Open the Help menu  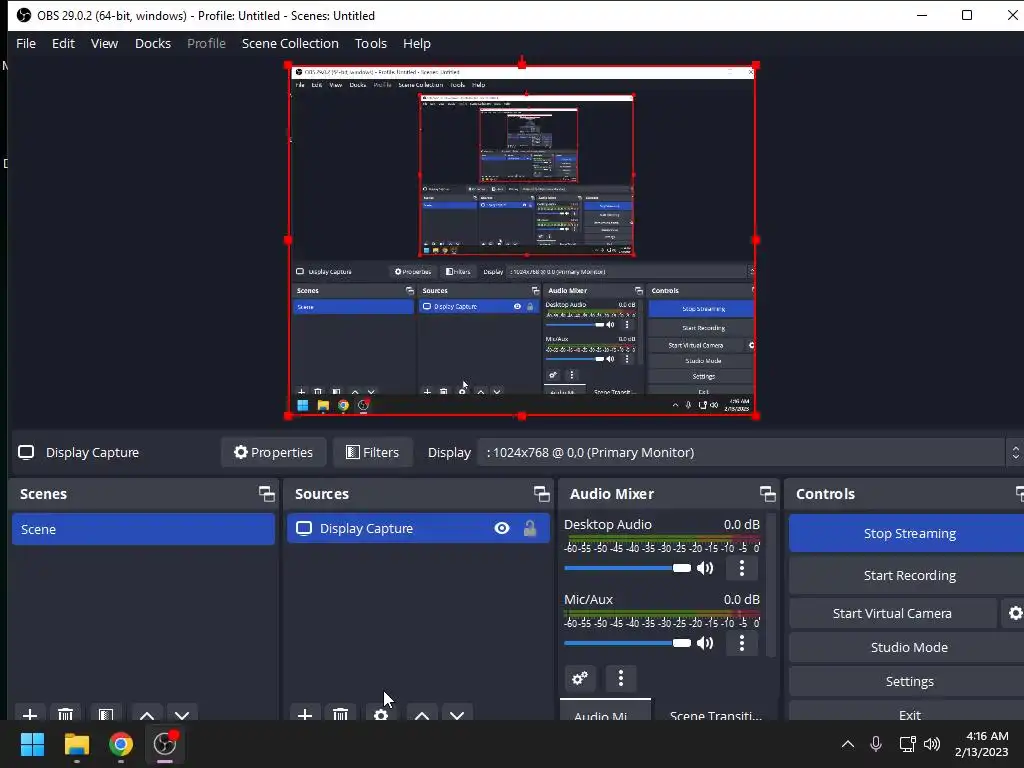click(x=416, y=43)
